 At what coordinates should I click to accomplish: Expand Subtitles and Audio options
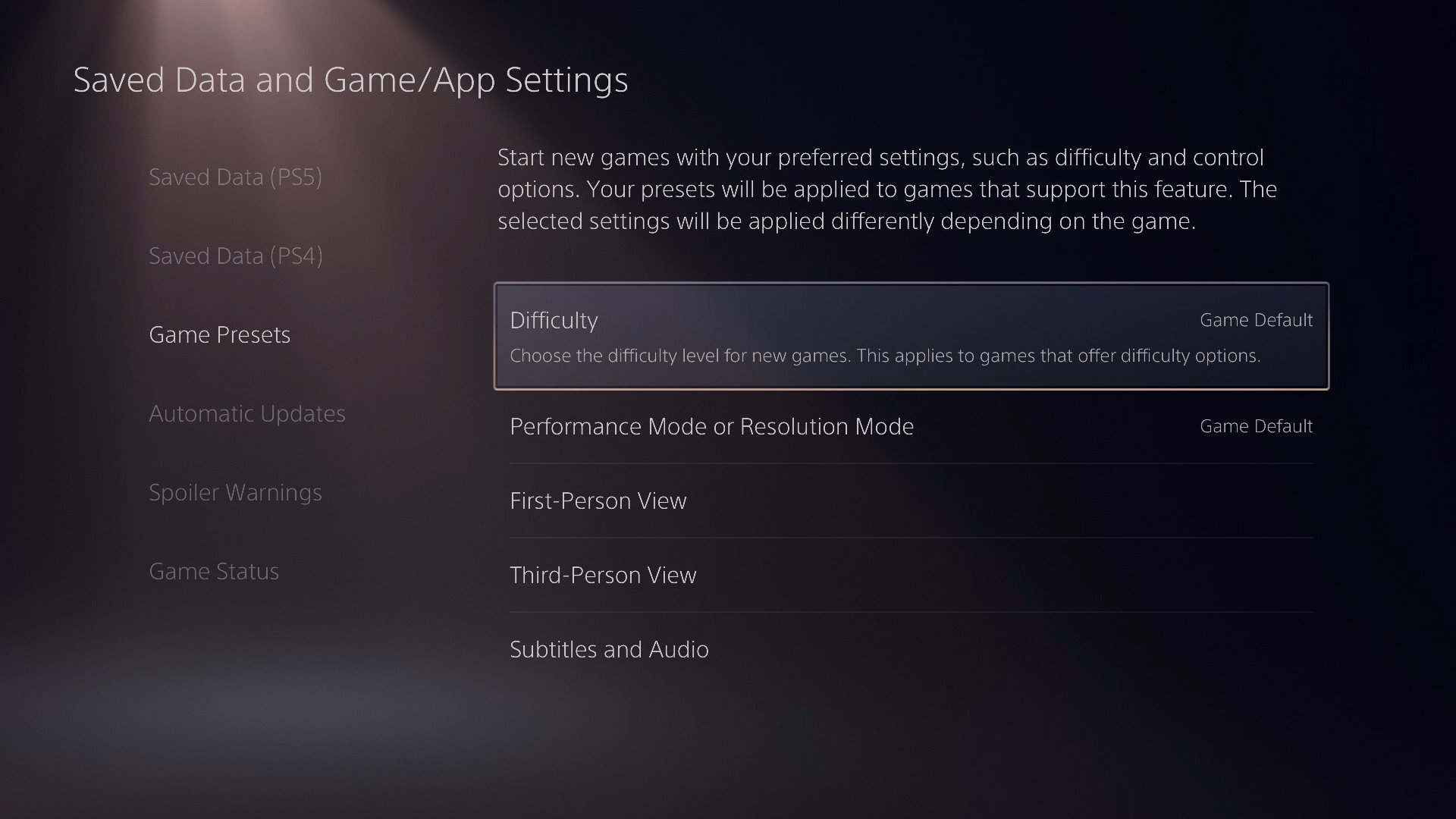pos(912,649)
